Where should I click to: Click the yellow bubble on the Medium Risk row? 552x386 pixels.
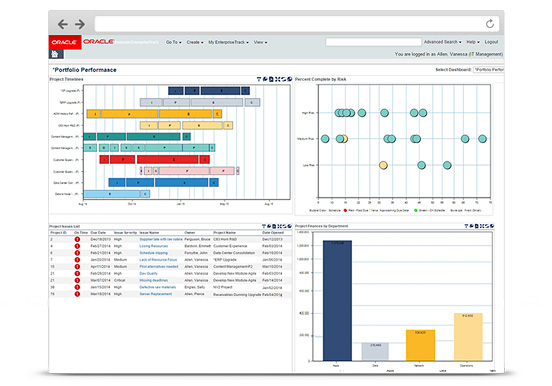tap(344, 139)
